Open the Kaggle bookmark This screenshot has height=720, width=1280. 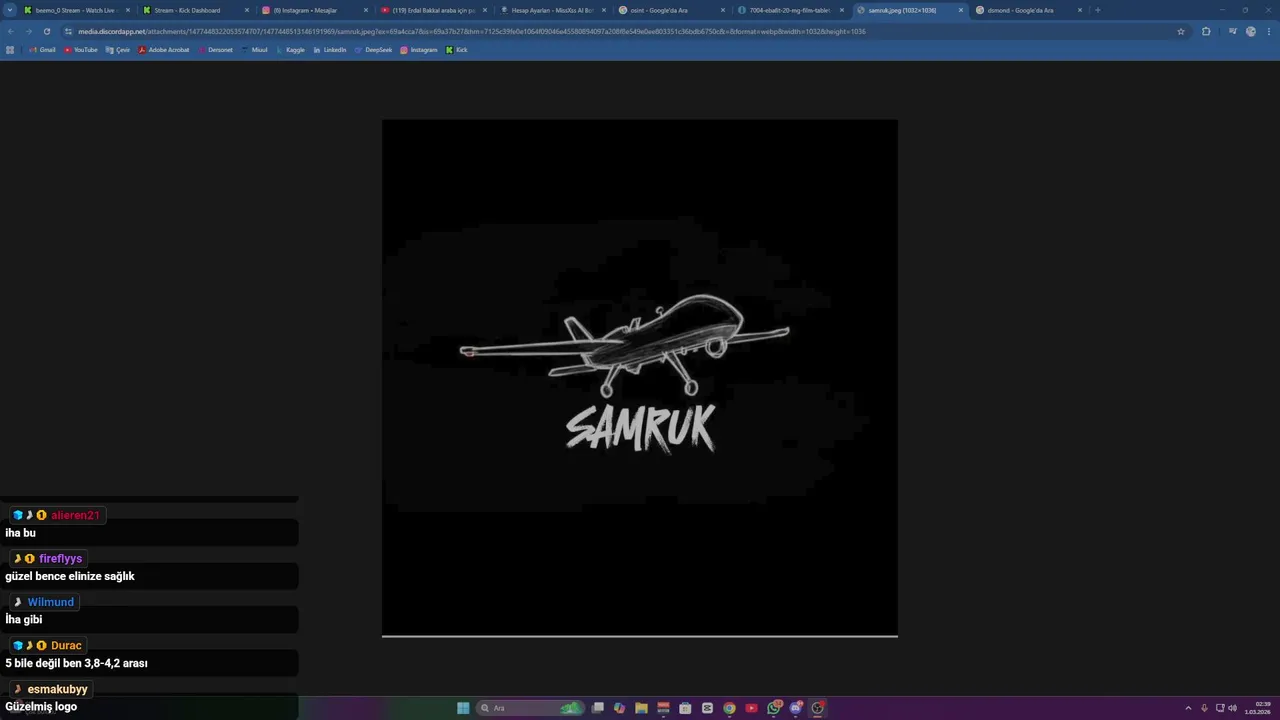pyautogui.click(x=291, y=49)
